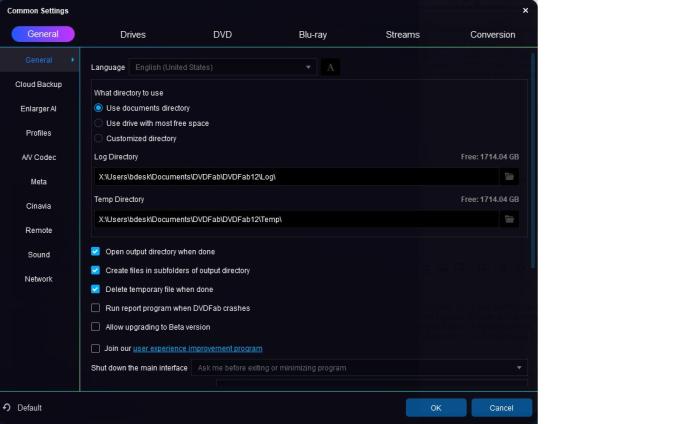Open the Language dropdown

(222, 67)
